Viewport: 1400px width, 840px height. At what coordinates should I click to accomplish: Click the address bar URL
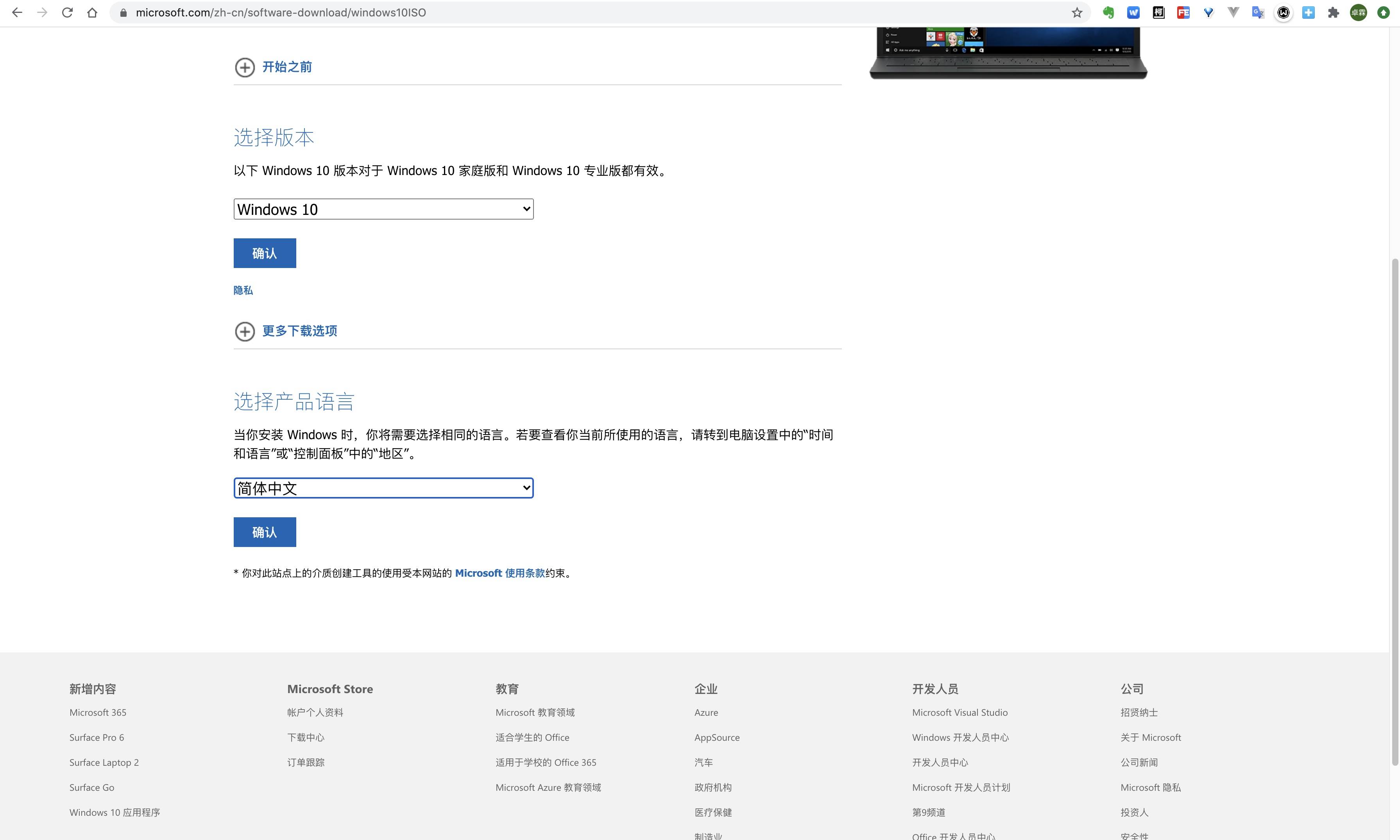coord(281,13)
